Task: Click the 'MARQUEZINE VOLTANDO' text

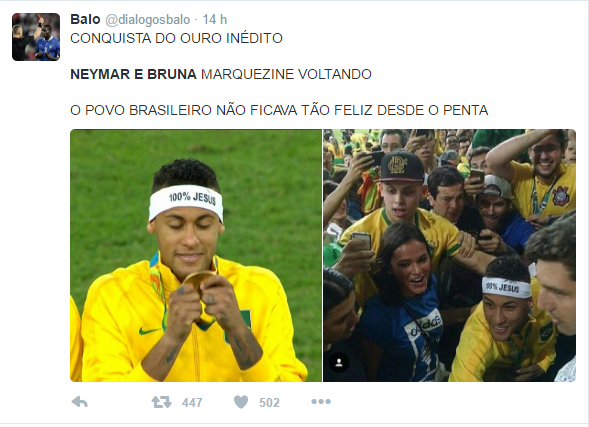Action: [286, 74]
